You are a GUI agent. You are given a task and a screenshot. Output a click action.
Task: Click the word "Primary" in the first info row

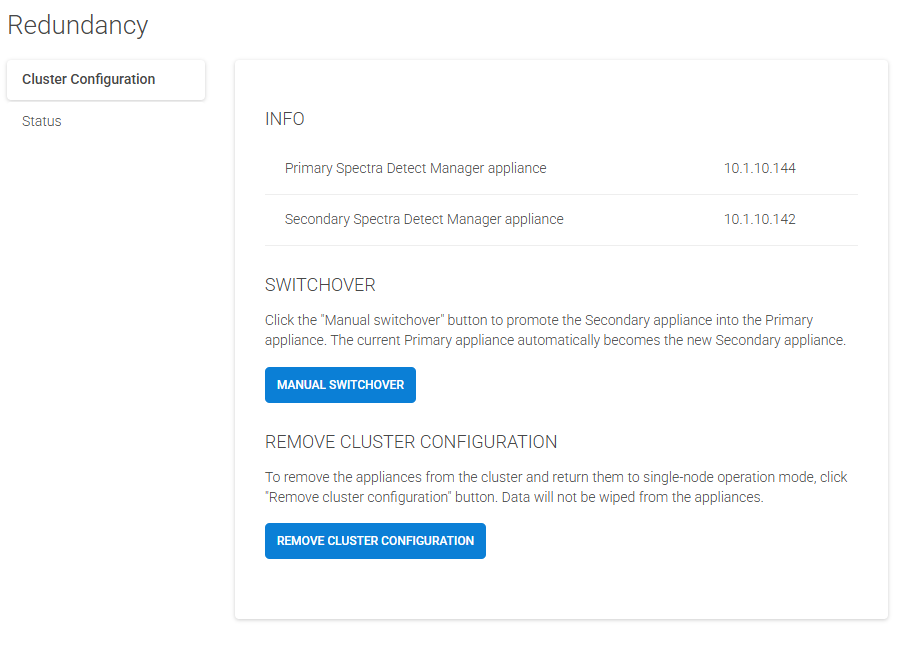point(308,168)
